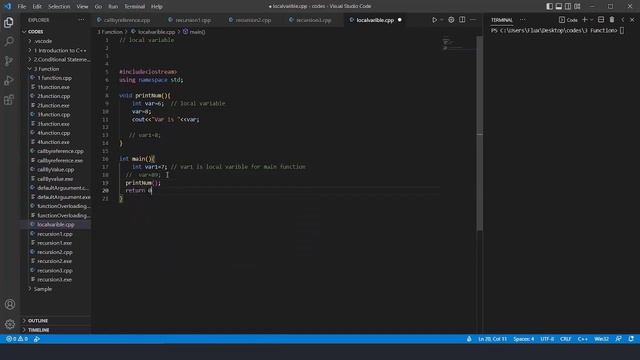Collapse the 3 Function folder
The width and height of the screenshot is (640, 360).
click(56, 69)
